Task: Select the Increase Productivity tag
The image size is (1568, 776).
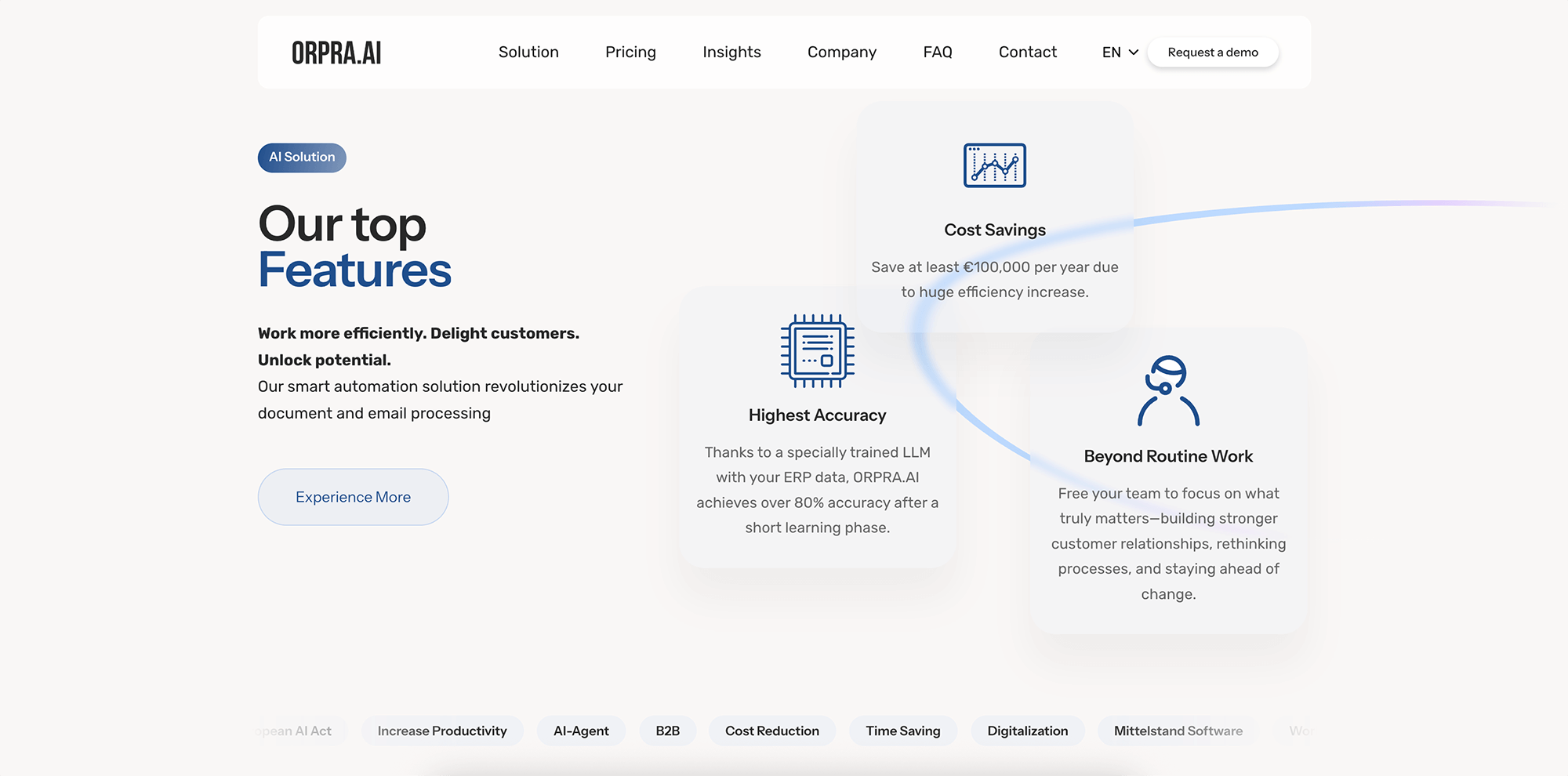Action: [x=441, y=731]
